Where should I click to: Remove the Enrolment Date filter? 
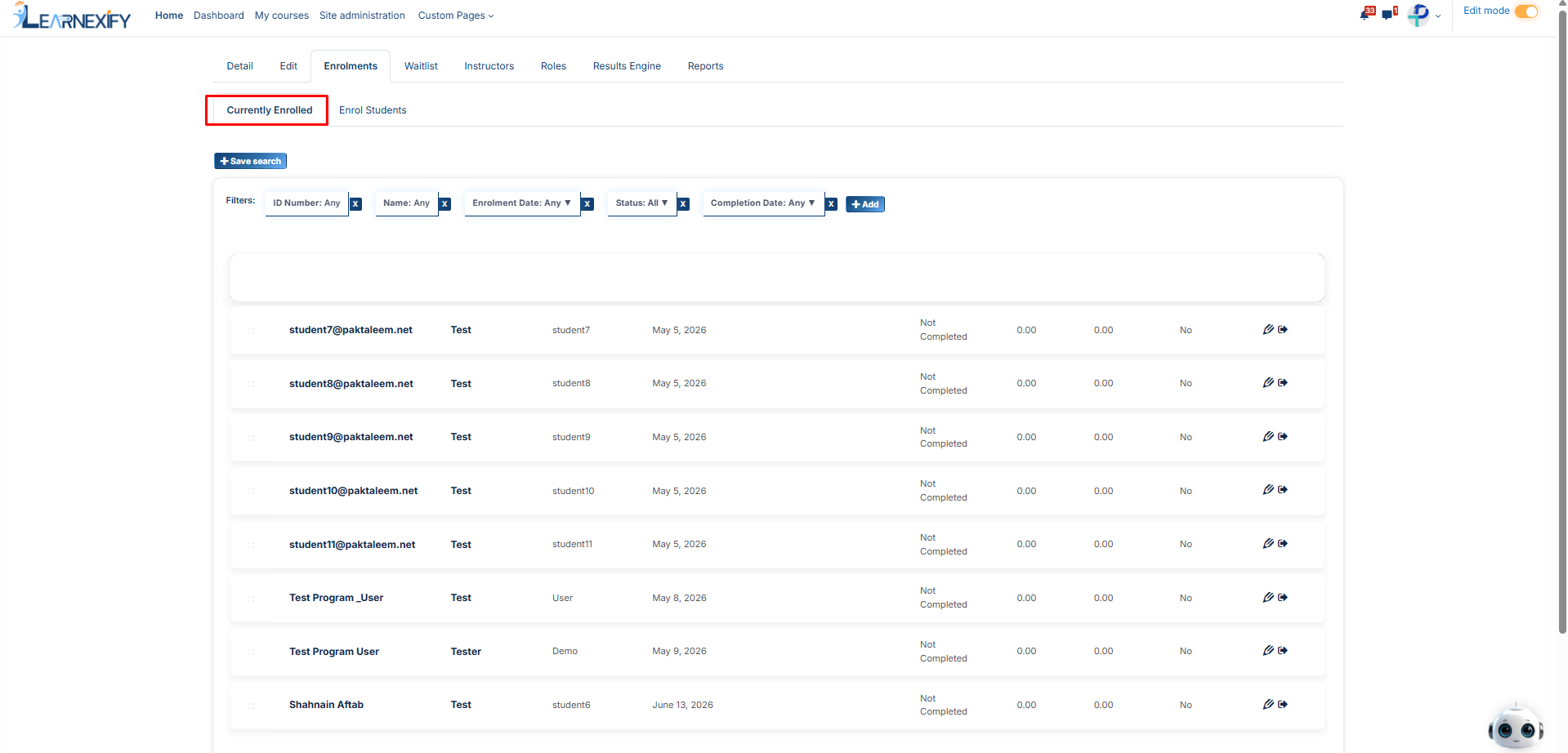[x=587, y=204]
